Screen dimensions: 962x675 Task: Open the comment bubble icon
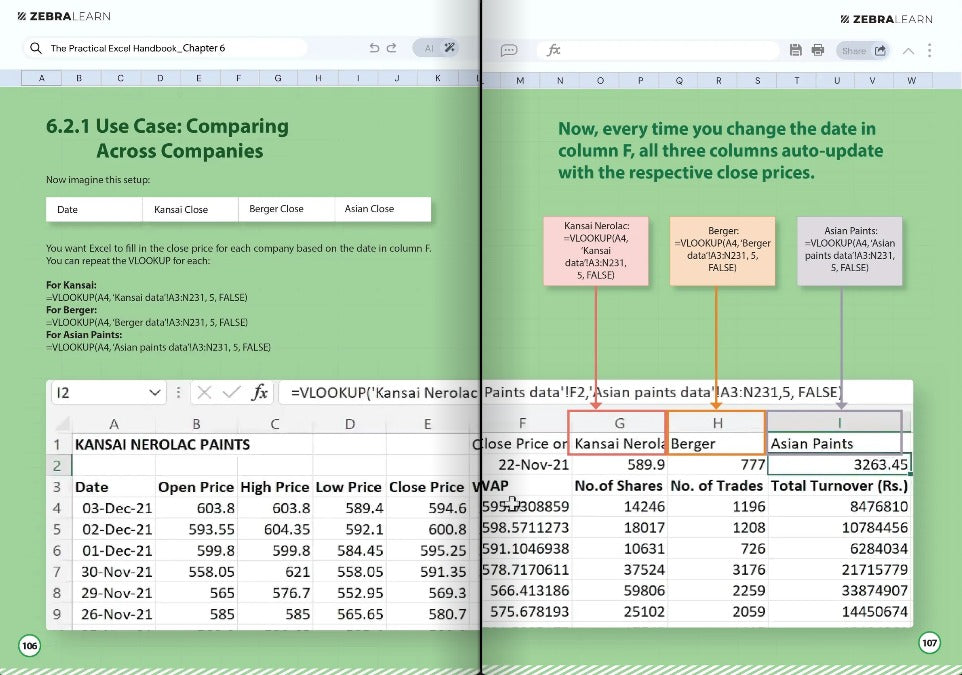(509, 50)
